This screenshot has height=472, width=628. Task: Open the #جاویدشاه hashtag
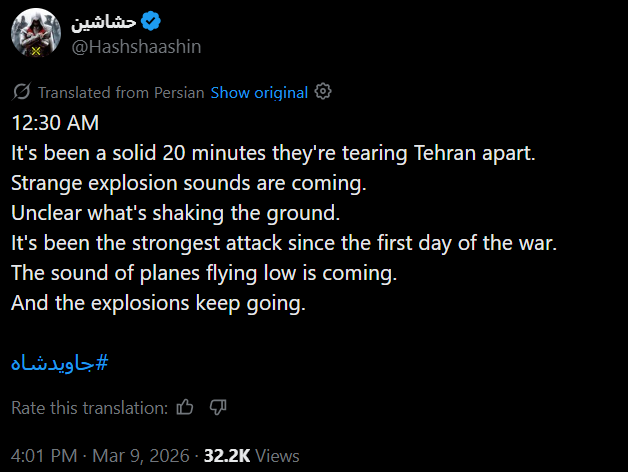click(x=60, y=363)
